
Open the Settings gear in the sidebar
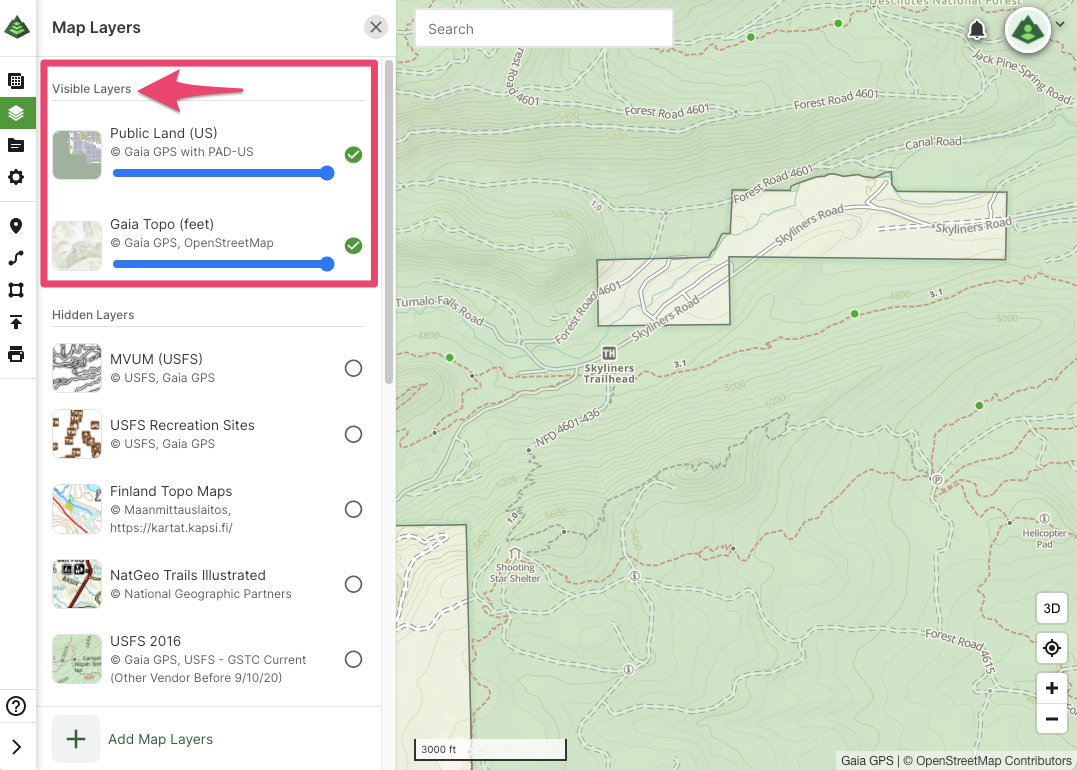pyautogui.click(x=16, y=177)
